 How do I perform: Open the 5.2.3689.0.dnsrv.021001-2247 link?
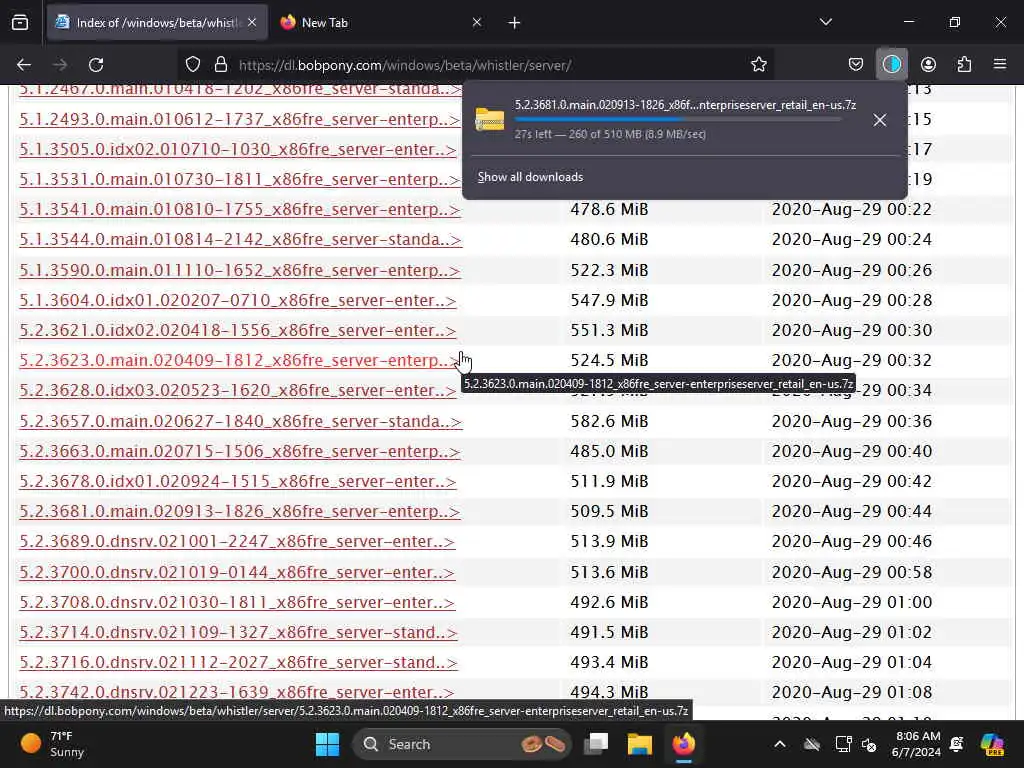(237, 541)
